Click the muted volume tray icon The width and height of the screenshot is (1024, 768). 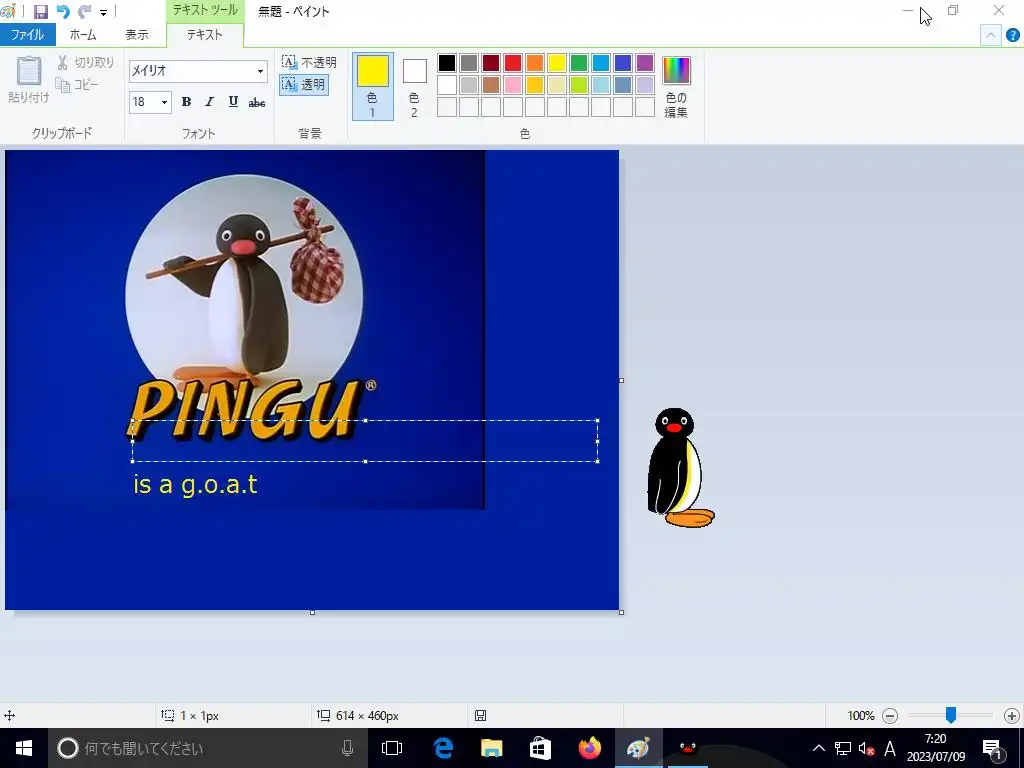tap(866, 748)
